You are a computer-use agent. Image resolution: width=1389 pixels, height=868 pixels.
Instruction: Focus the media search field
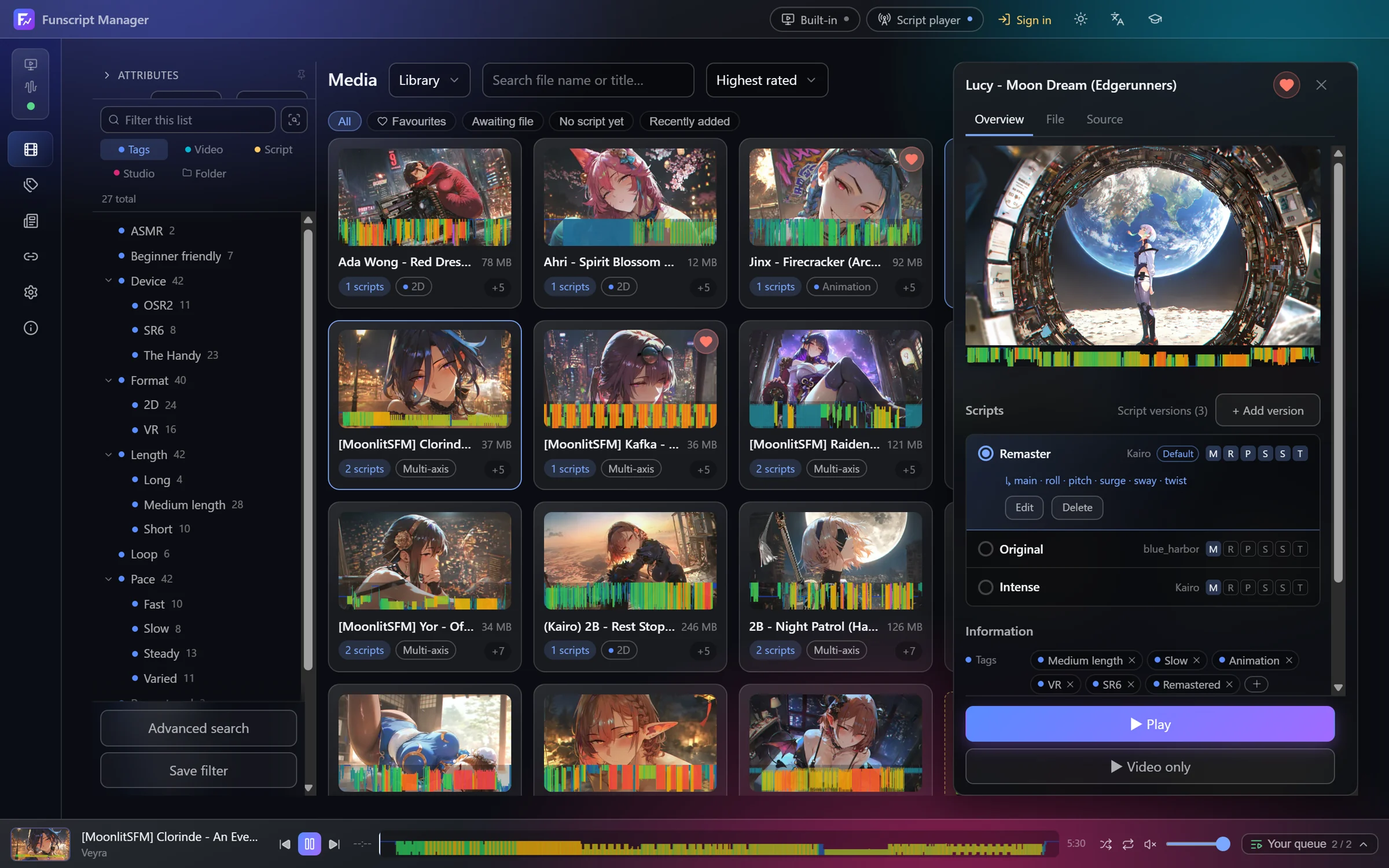point(588,80)
